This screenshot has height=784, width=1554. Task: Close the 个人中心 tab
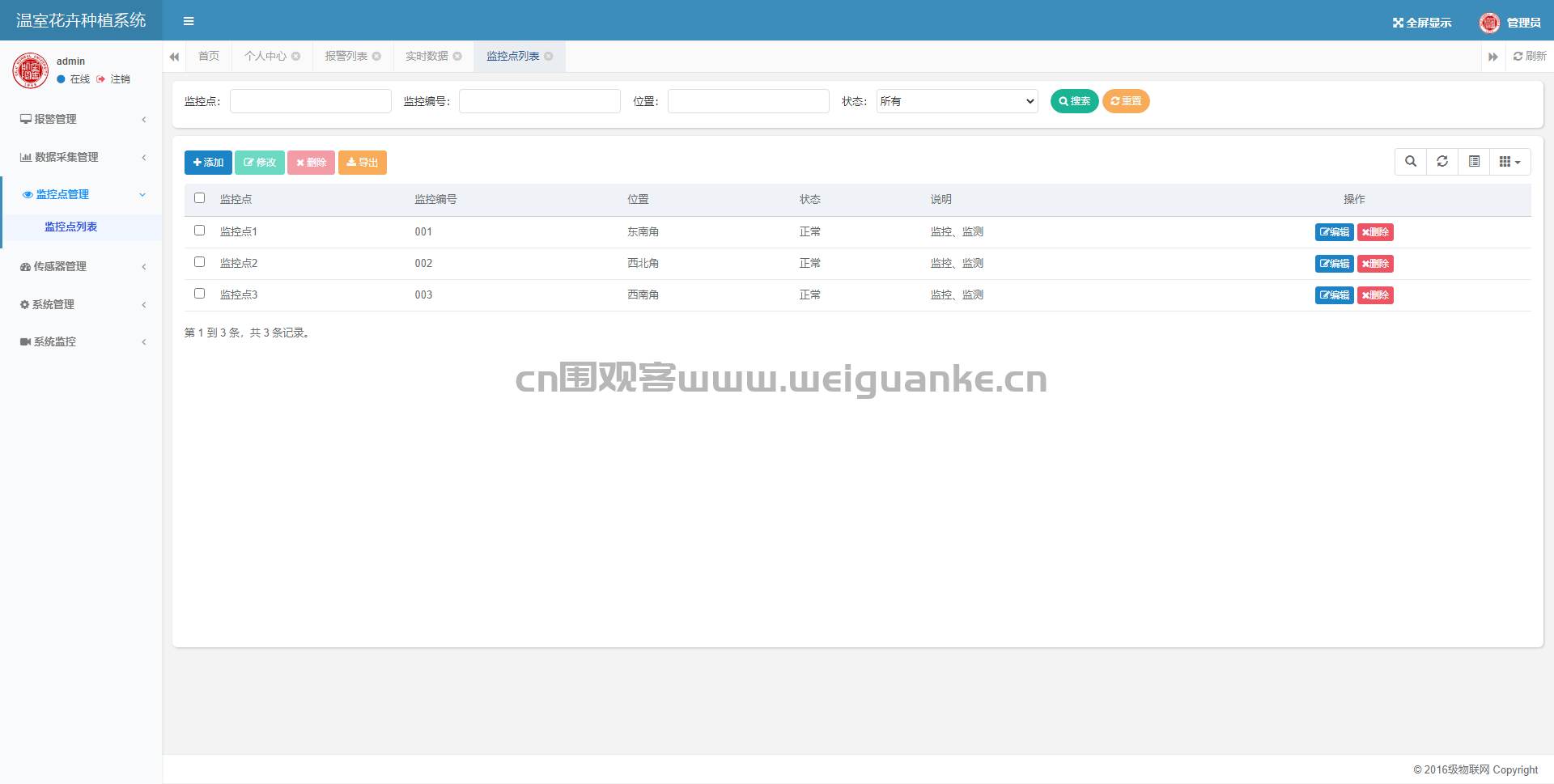(x=296, y=57)
